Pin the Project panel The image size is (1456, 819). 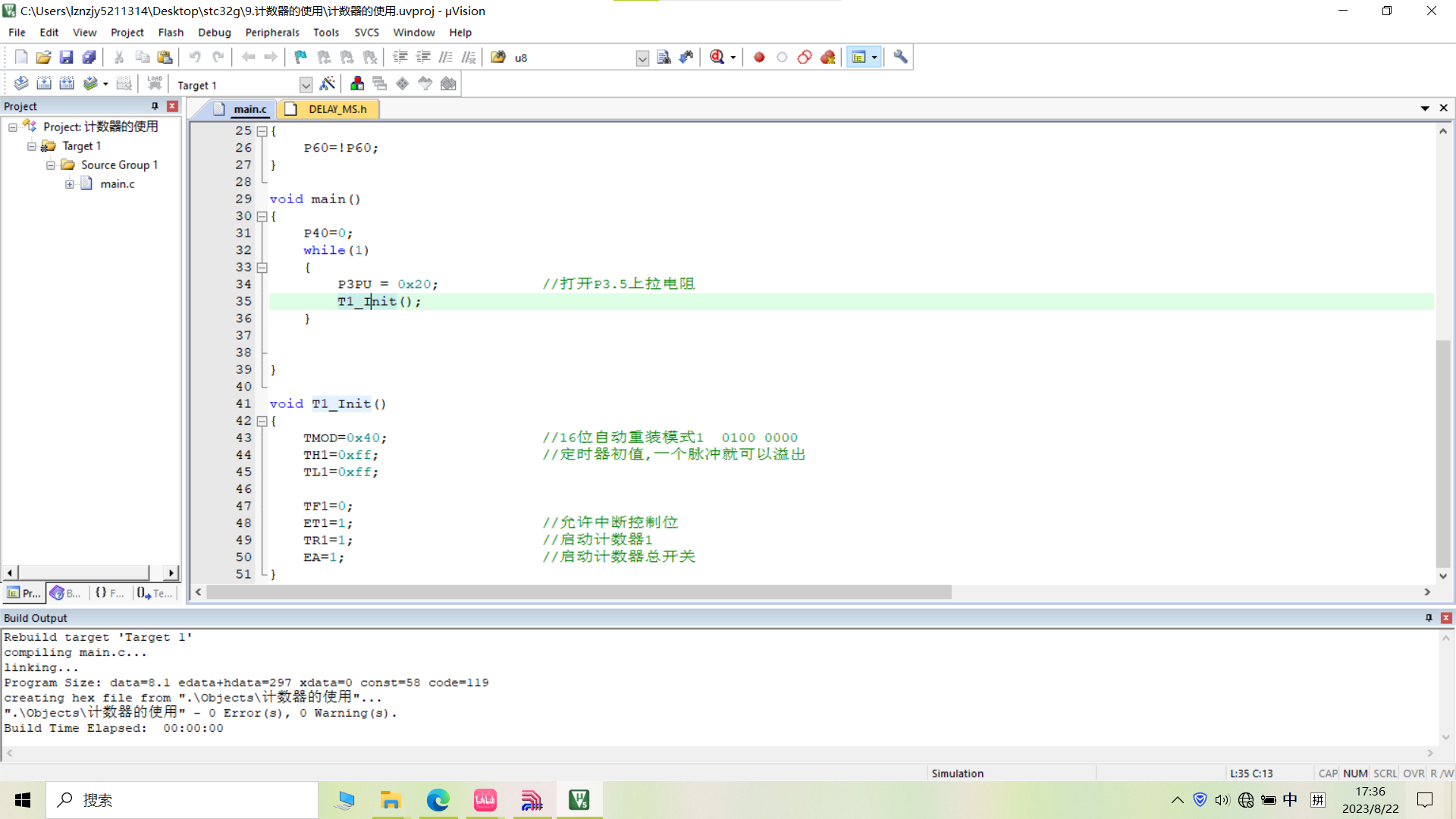[155, 106]
